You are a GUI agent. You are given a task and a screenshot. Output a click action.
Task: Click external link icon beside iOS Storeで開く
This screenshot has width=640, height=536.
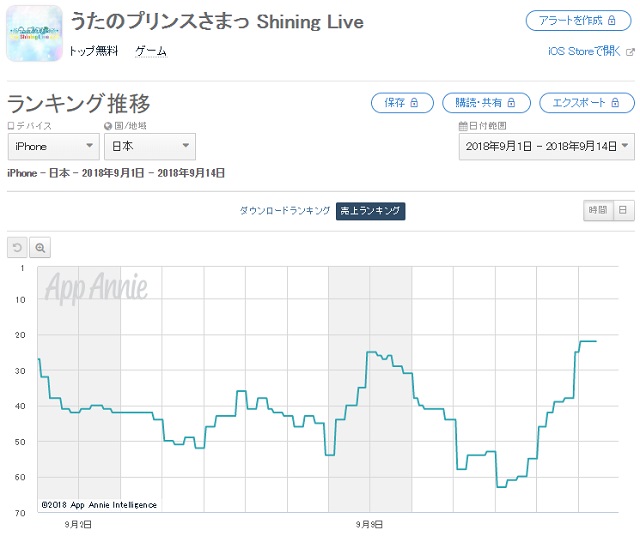pos(629,51)
